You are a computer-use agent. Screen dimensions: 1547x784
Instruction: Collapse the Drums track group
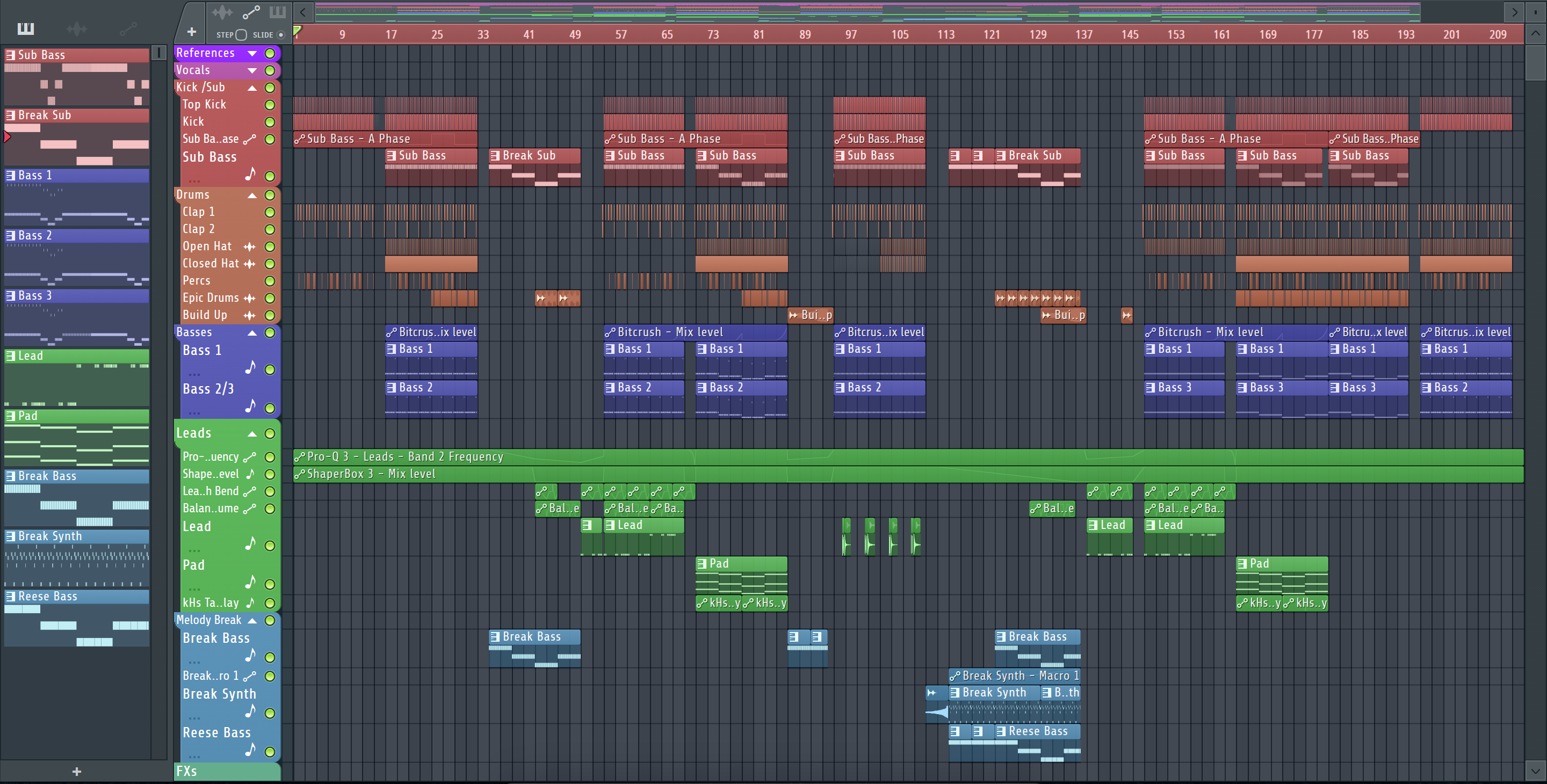pyautogui.click(x=252, y=195)
